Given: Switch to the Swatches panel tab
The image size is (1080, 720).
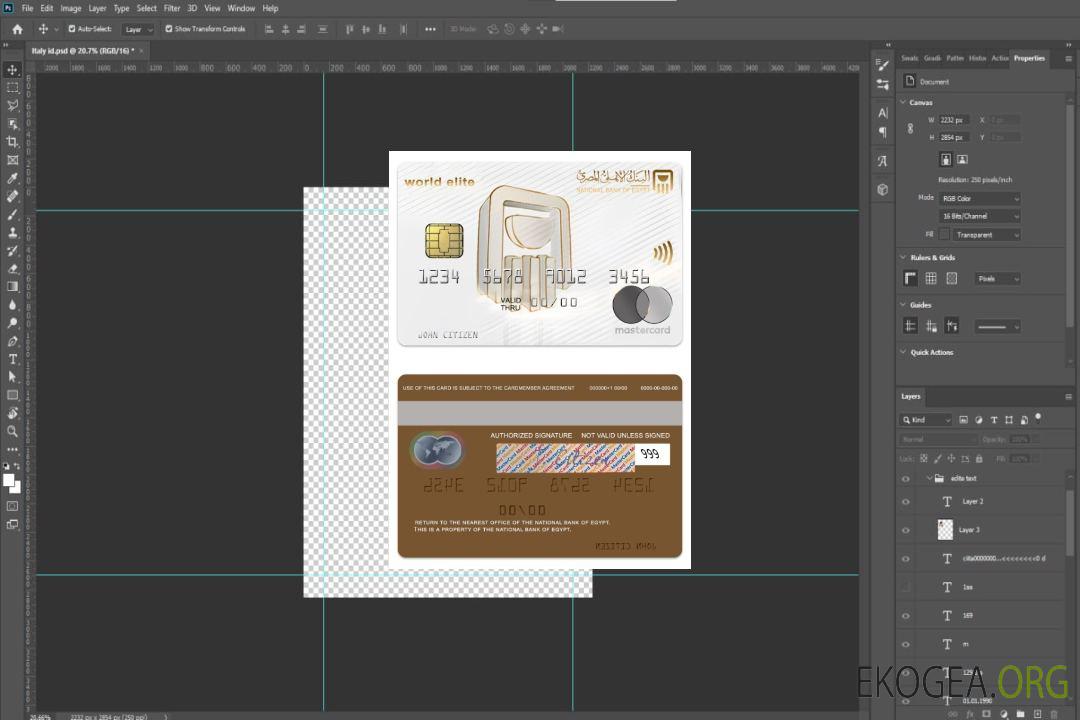Looking at the screenshot, I should [909, 58].
